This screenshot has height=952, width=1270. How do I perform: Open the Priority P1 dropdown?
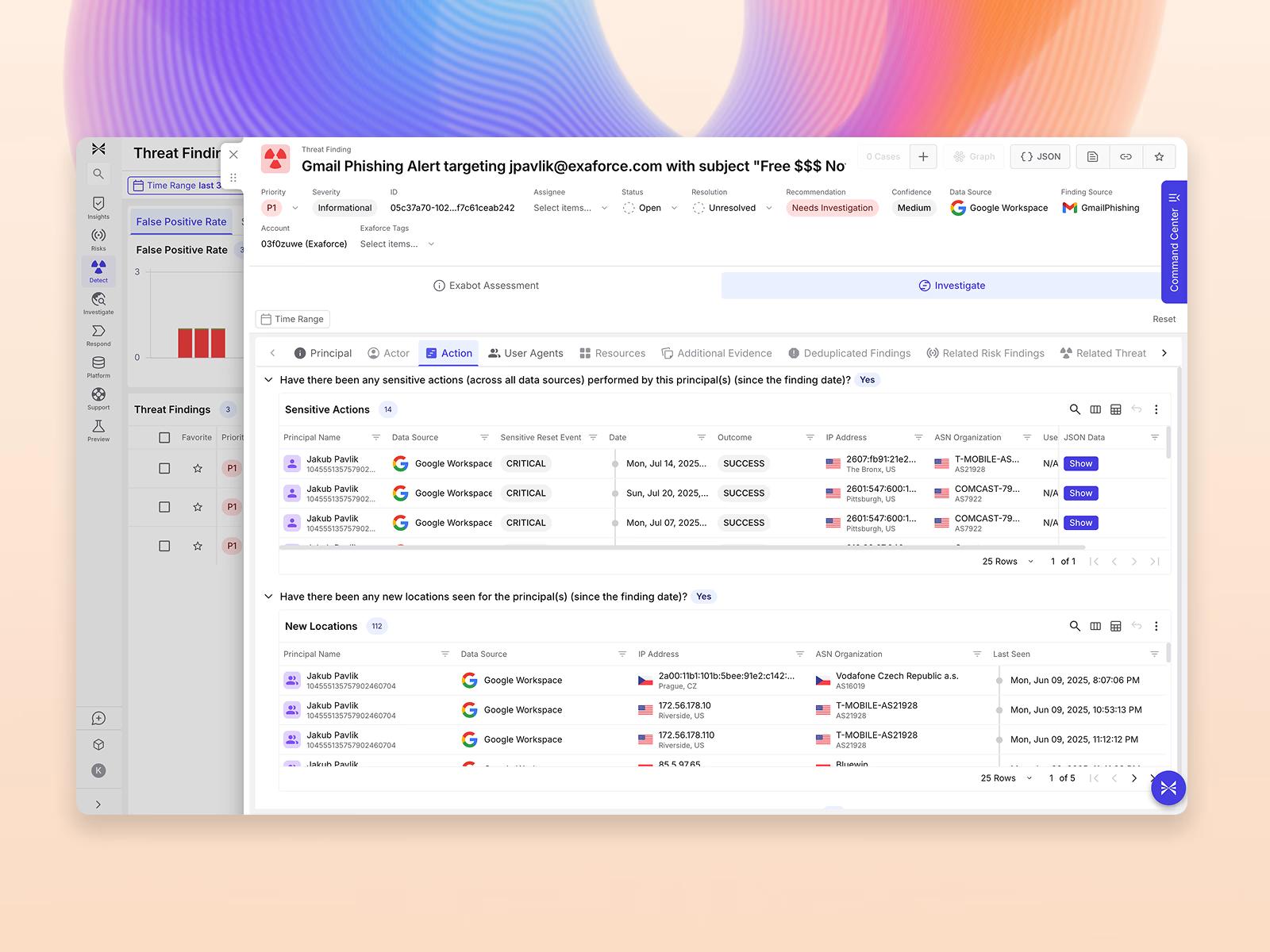point(281,208)
